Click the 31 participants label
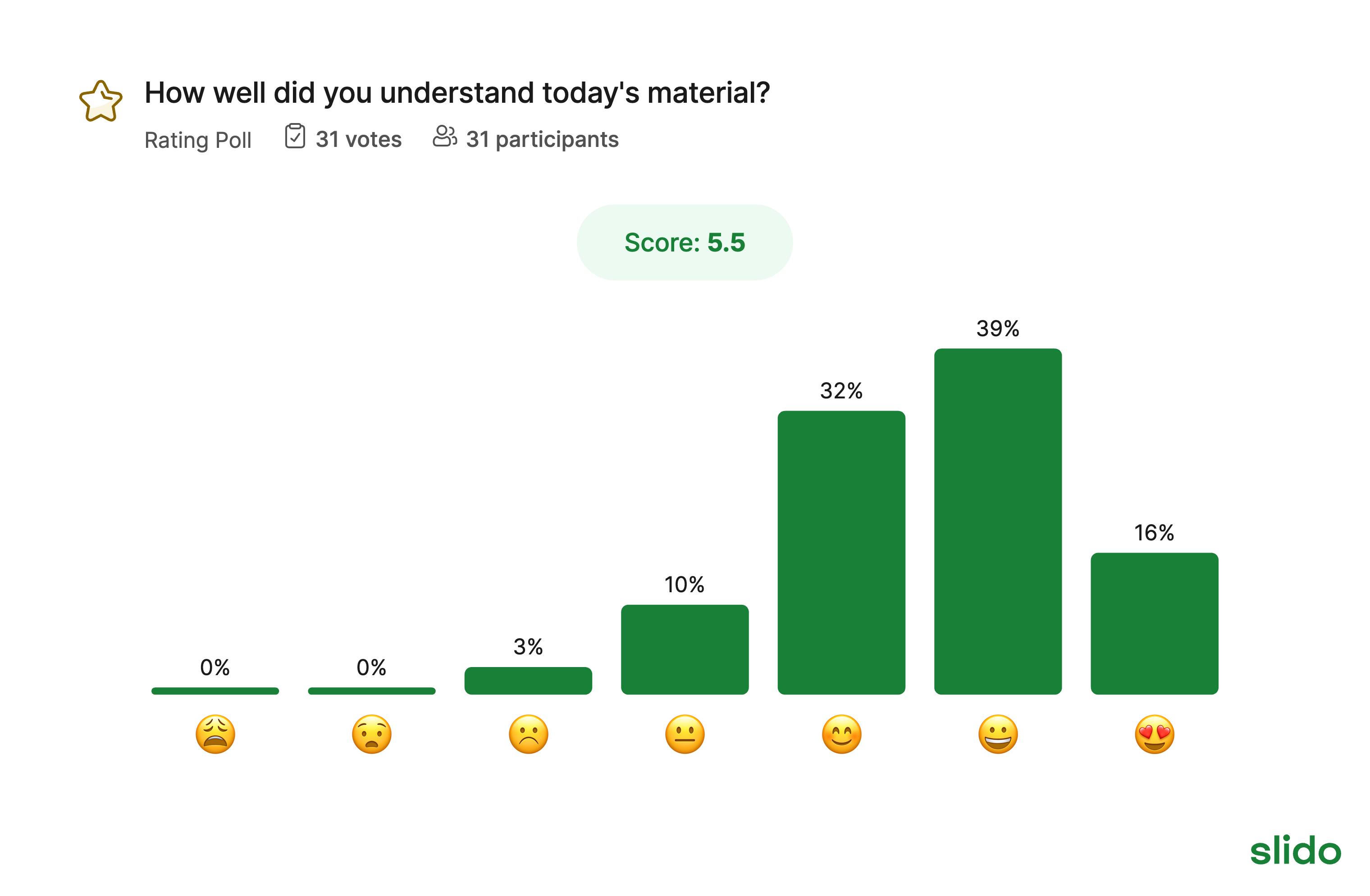This screenshot has width=1370, height=896. [542, 139]
